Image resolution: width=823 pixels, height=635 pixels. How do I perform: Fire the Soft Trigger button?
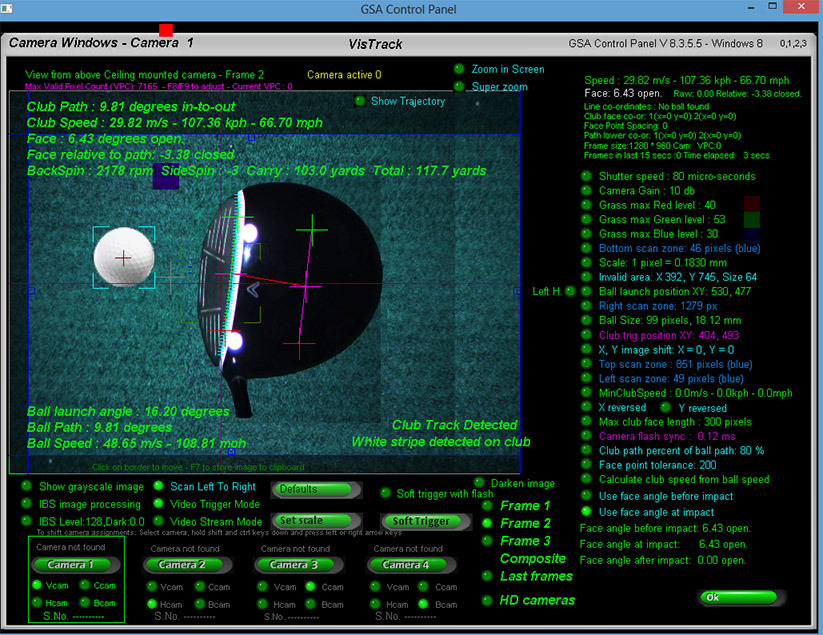(424, 521)
